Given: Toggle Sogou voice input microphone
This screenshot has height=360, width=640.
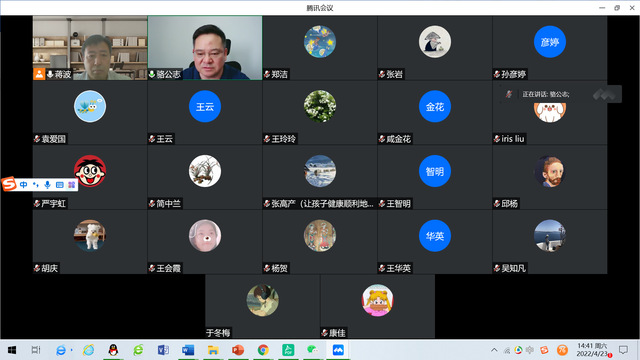Looking at the screenshot, I should pyautogui.click(x=47, y=185).
